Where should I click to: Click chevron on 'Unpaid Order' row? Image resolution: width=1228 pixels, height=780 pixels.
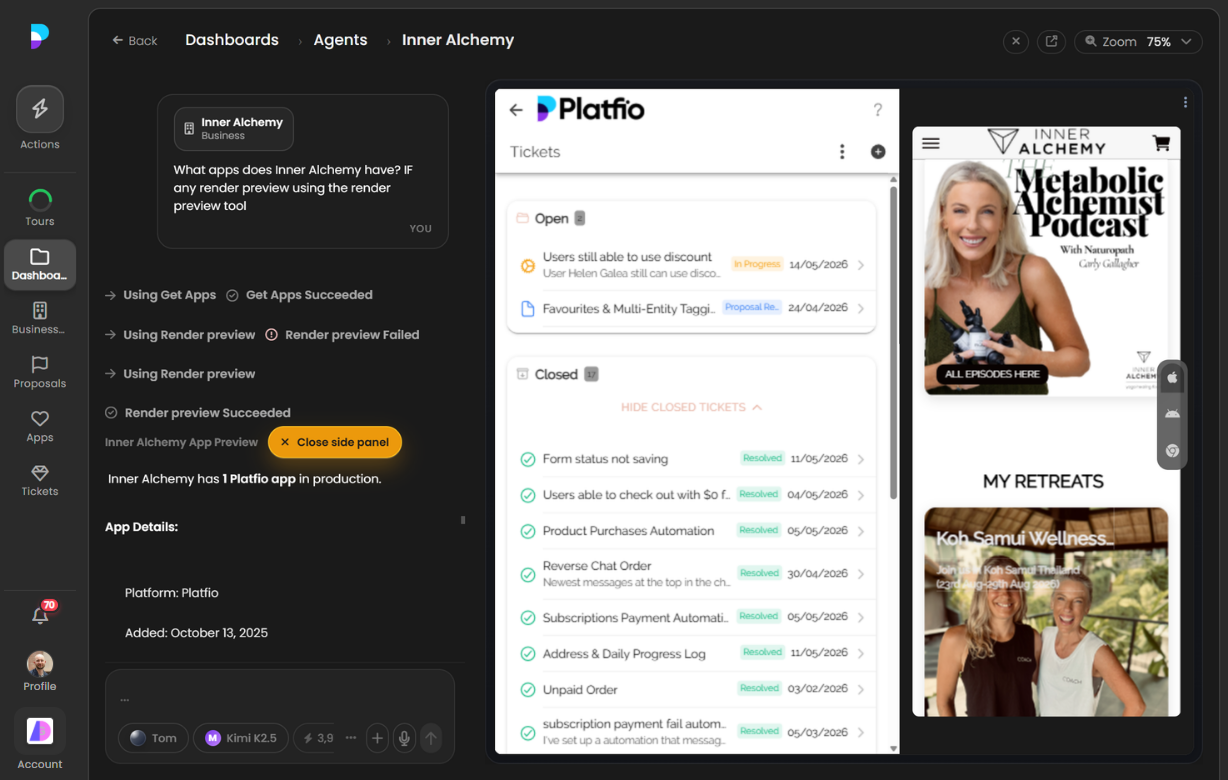pyautogui.click(x=861, y=689)
